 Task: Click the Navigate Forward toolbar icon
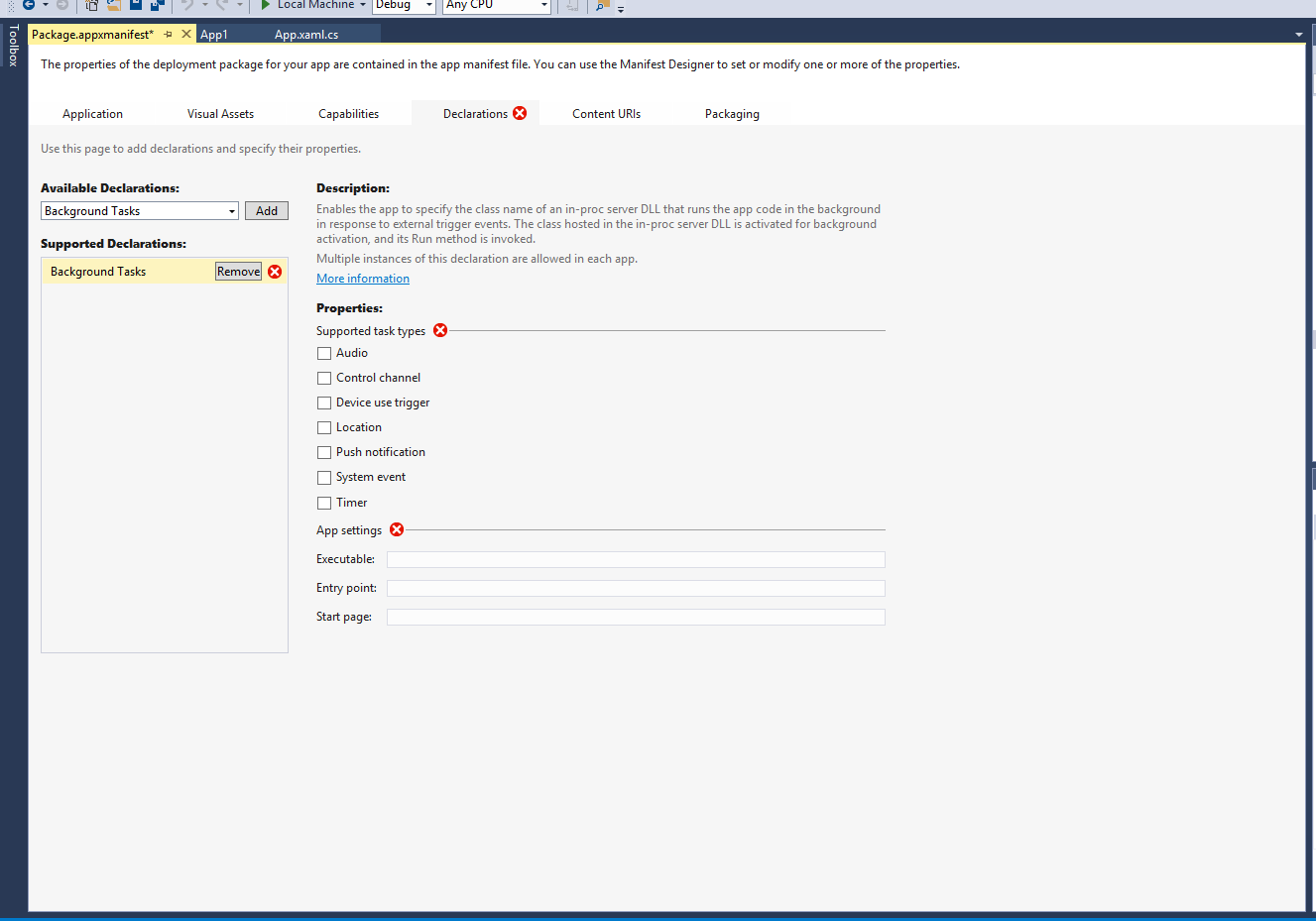click(x=62, y=5)
